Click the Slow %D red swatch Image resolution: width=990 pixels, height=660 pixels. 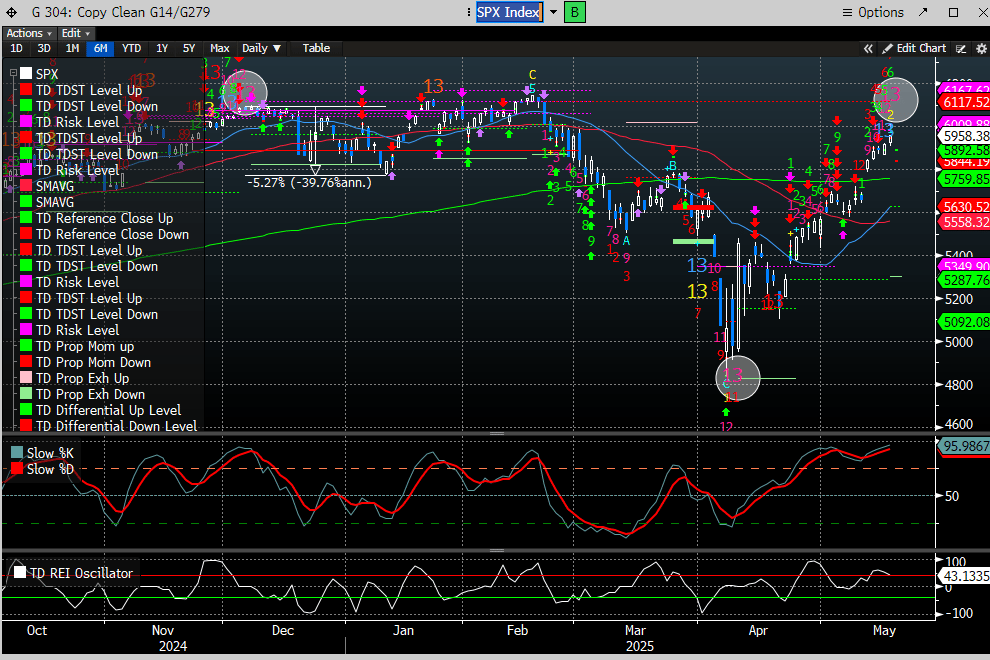click(x=17, y=469)
